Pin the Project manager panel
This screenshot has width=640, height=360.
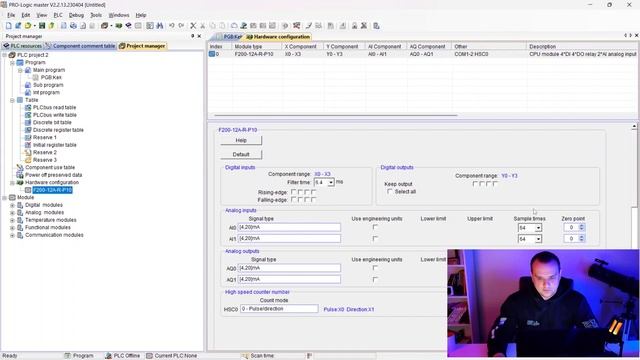(193, 36)
